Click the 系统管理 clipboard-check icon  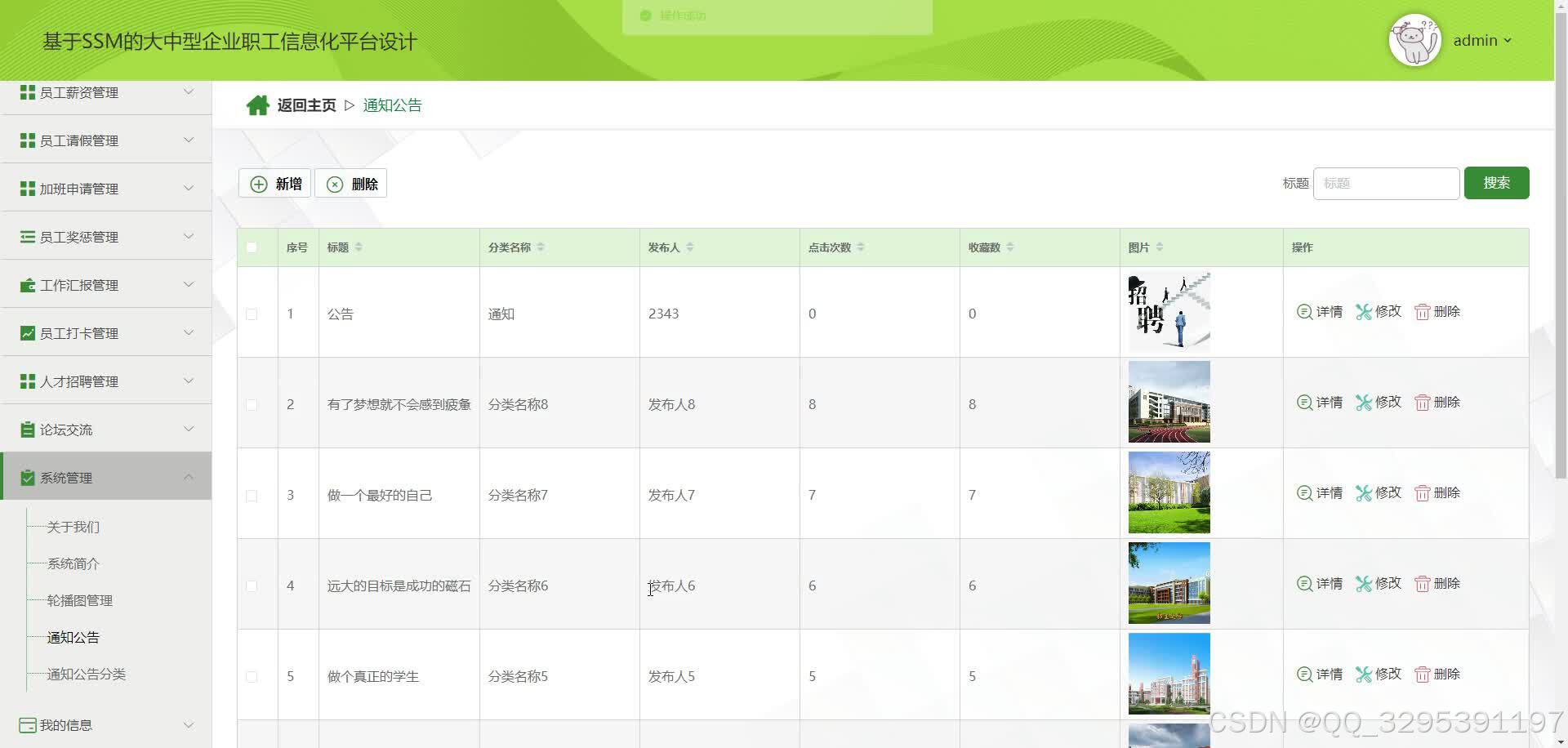pyautogui.click(x=28, y=478)
